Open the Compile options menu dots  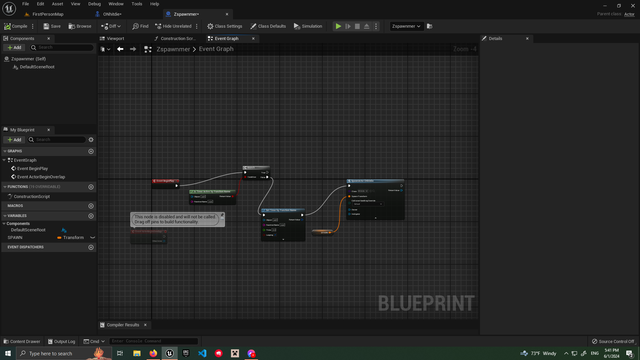[33, 26]
